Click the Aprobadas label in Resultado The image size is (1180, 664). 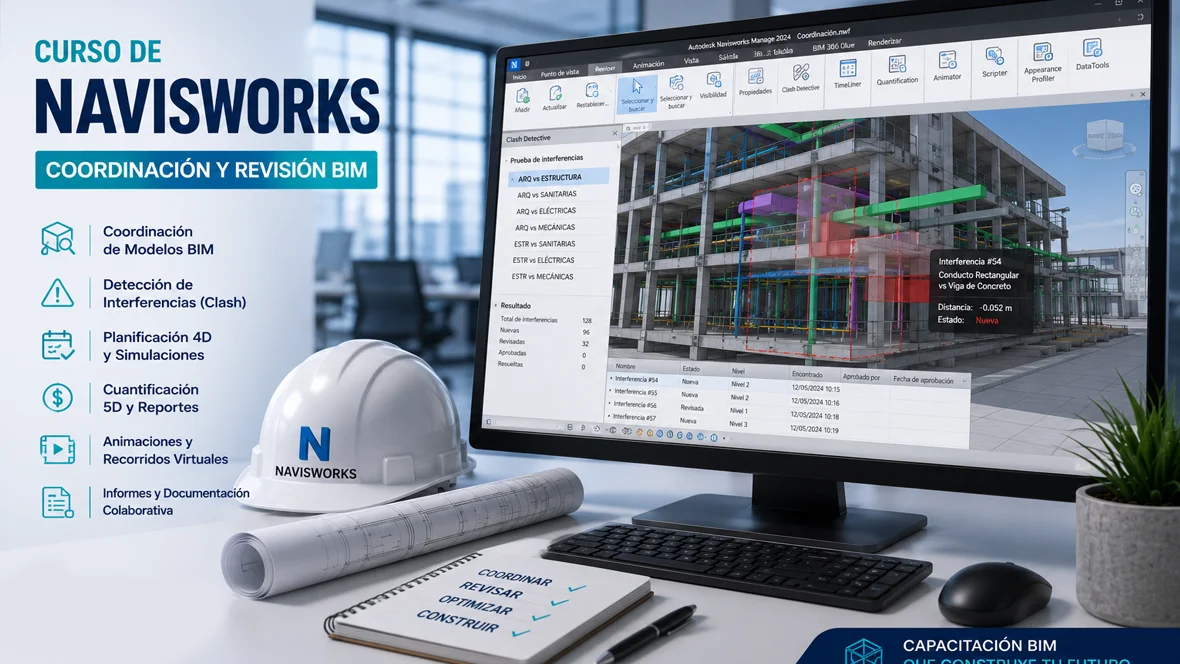(512, 352)
